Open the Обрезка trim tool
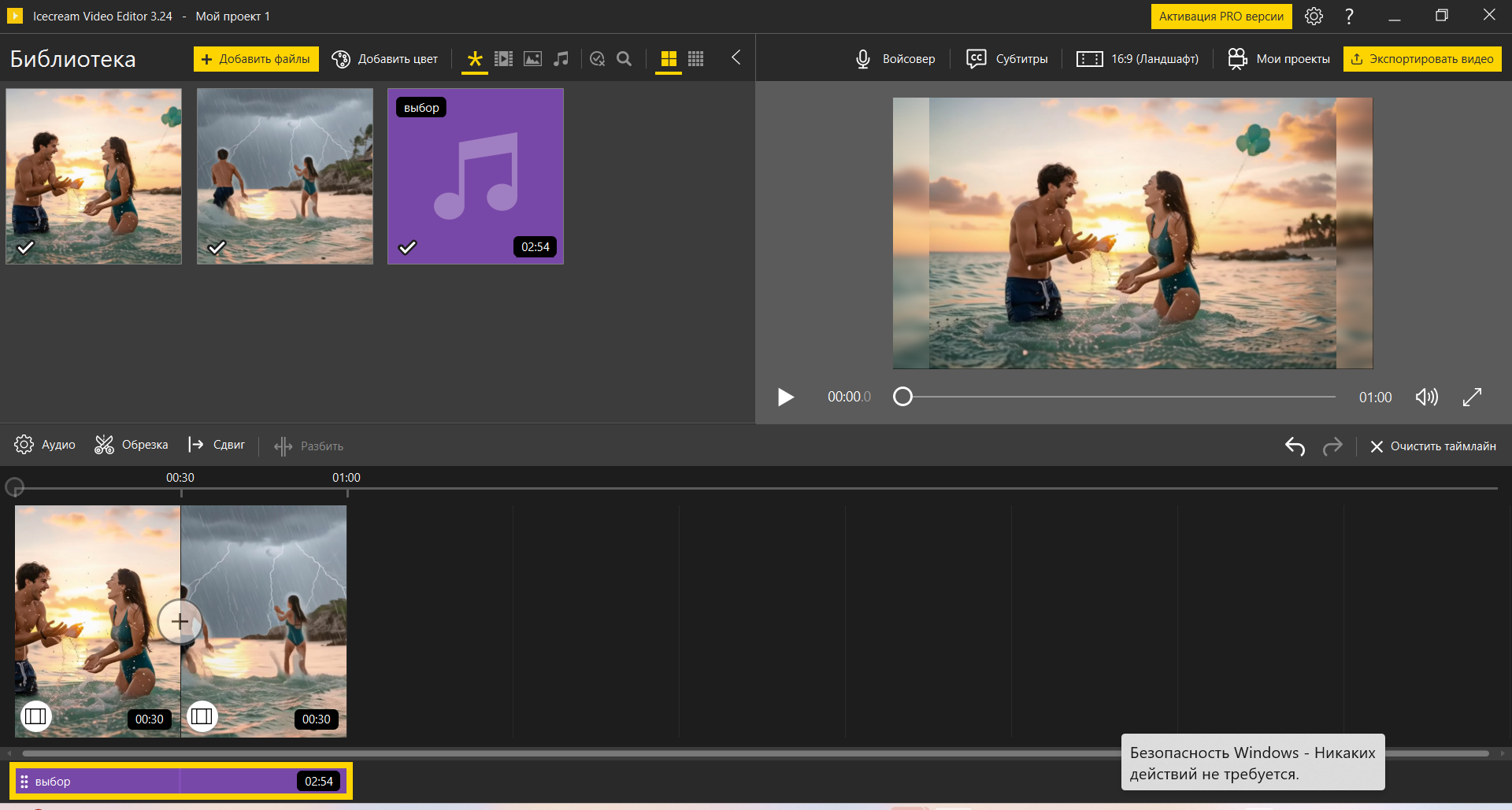This screenshot has height=810, width=1512. pos(132,445)
